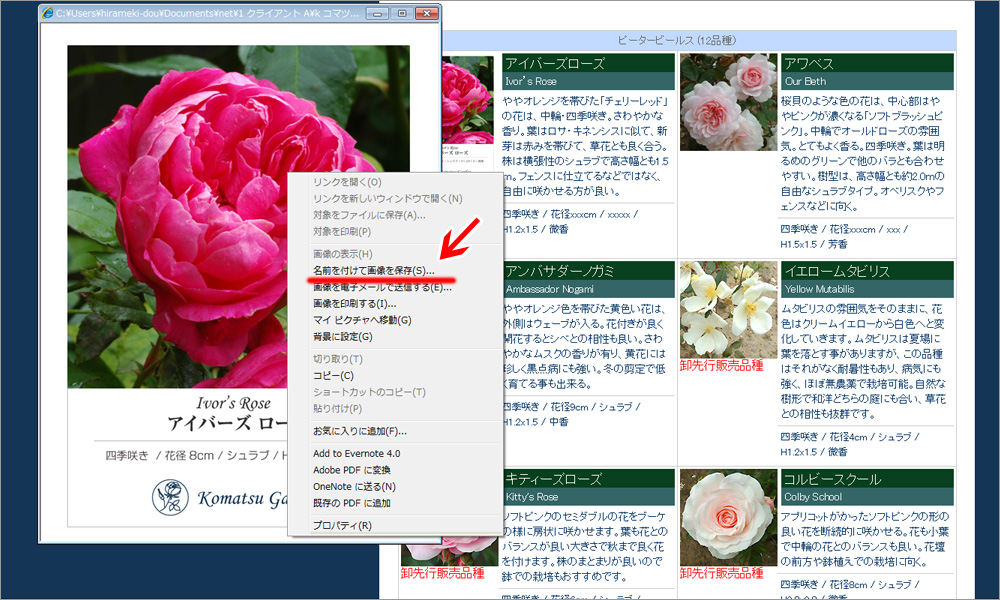Click the キティーズローズ heading
The height and width of the screenshot is (600, 1000).
click(554, 479)
